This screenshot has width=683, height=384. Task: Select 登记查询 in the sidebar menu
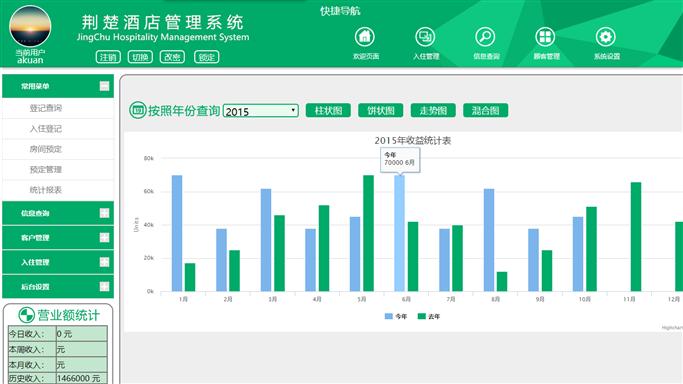pyautogui.click(x=46, y=108)
